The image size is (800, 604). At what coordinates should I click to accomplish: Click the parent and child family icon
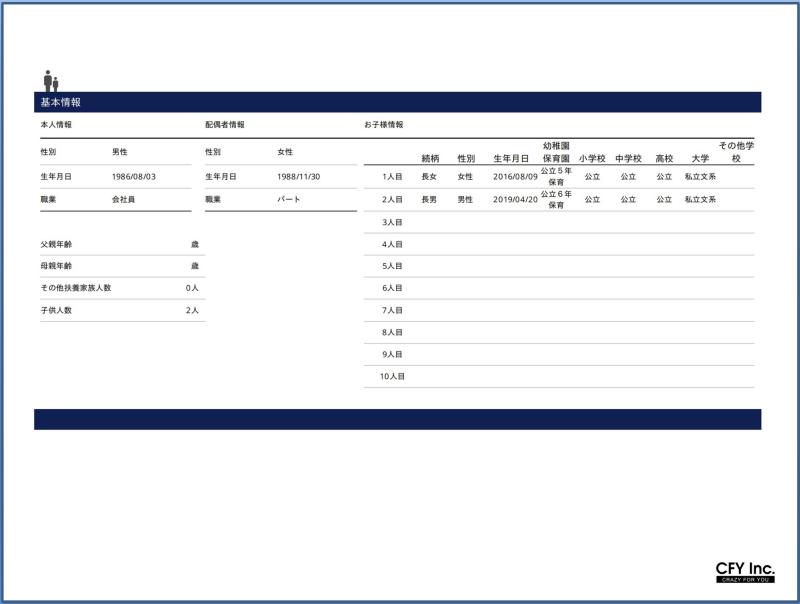click(50, 81)
